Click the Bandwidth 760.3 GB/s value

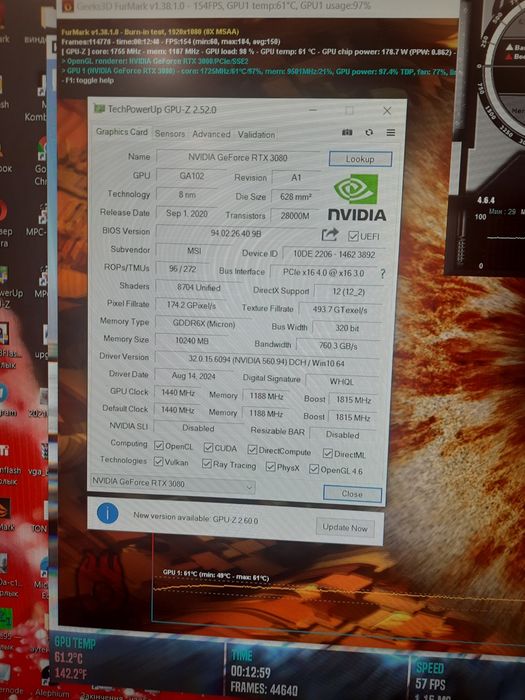338,346
